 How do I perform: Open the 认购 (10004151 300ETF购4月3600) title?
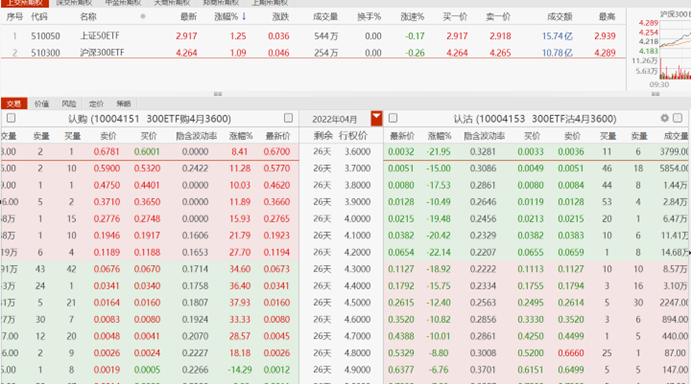[149, 119]
